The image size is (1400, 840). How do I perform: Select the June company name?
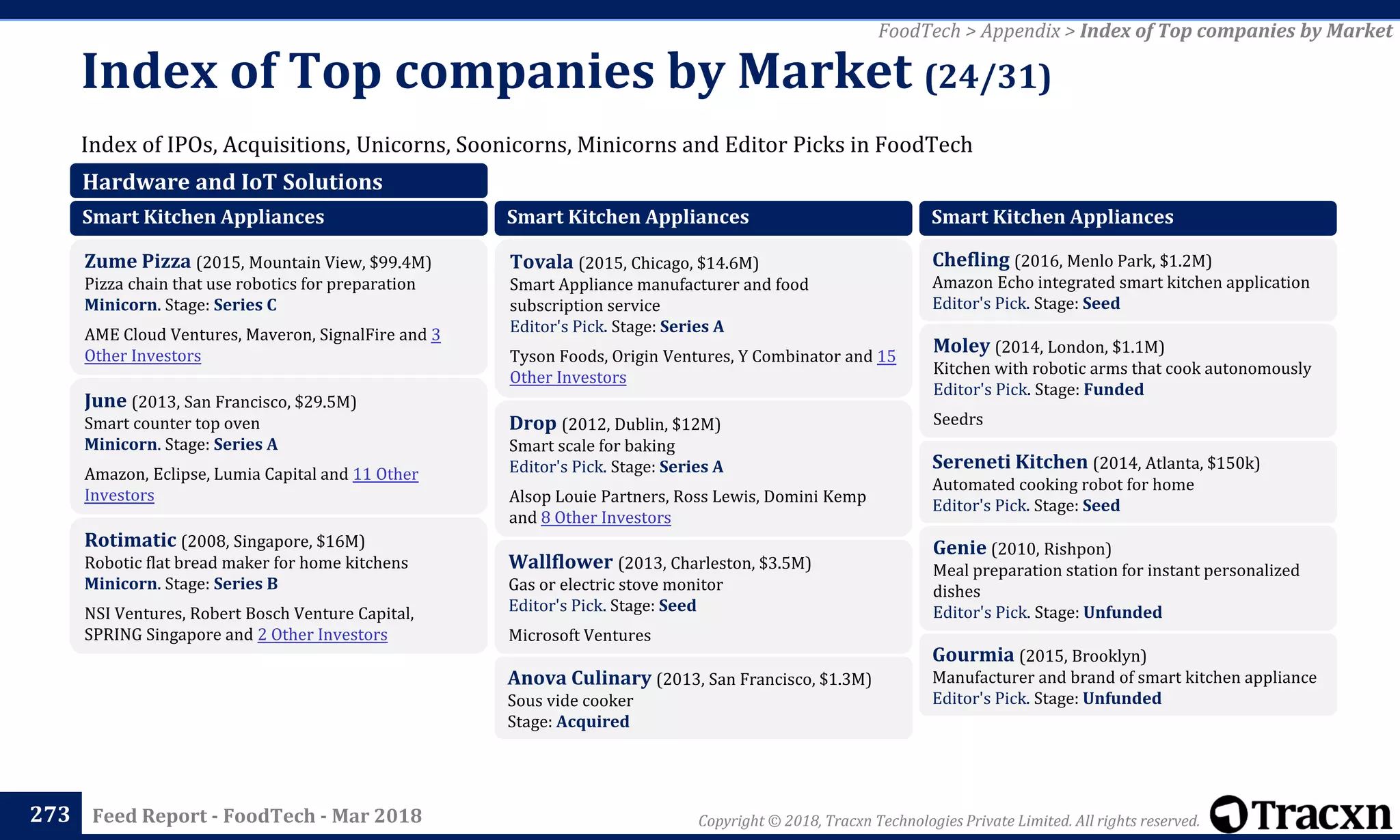(x=105, y=401)
